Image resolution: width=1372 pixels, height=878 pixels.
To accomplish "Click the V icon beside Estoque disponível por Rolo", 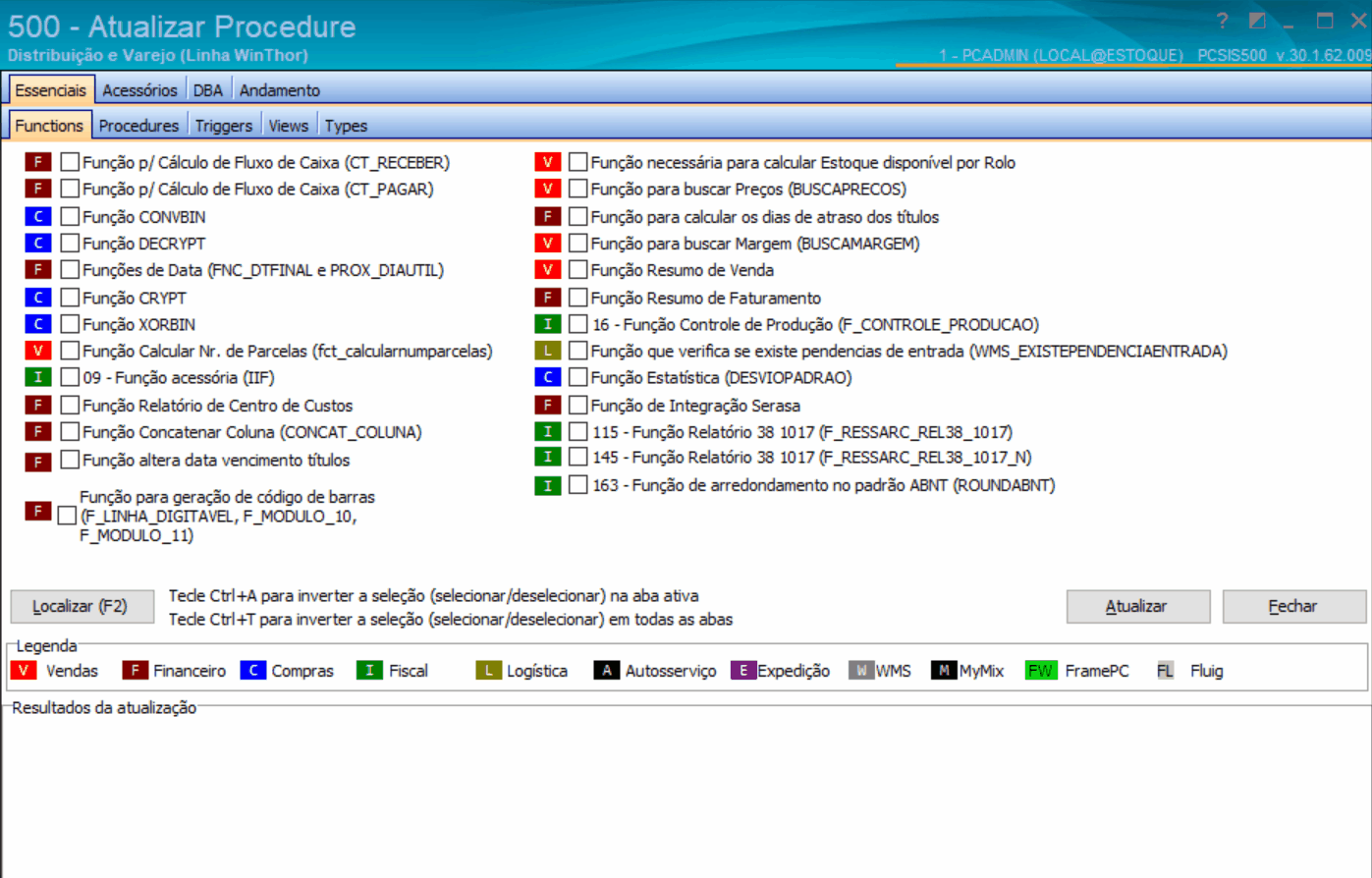I will [547, 162].
